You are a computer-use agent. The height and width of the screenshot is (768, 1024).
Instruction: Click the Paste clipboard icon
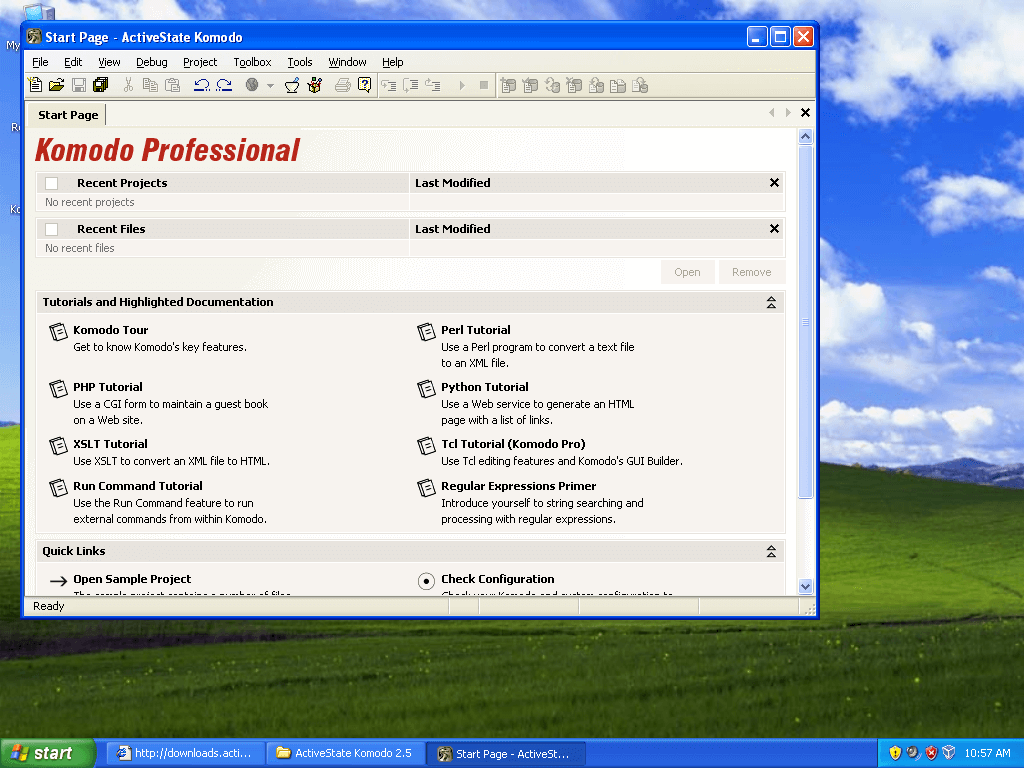[172, 85]
